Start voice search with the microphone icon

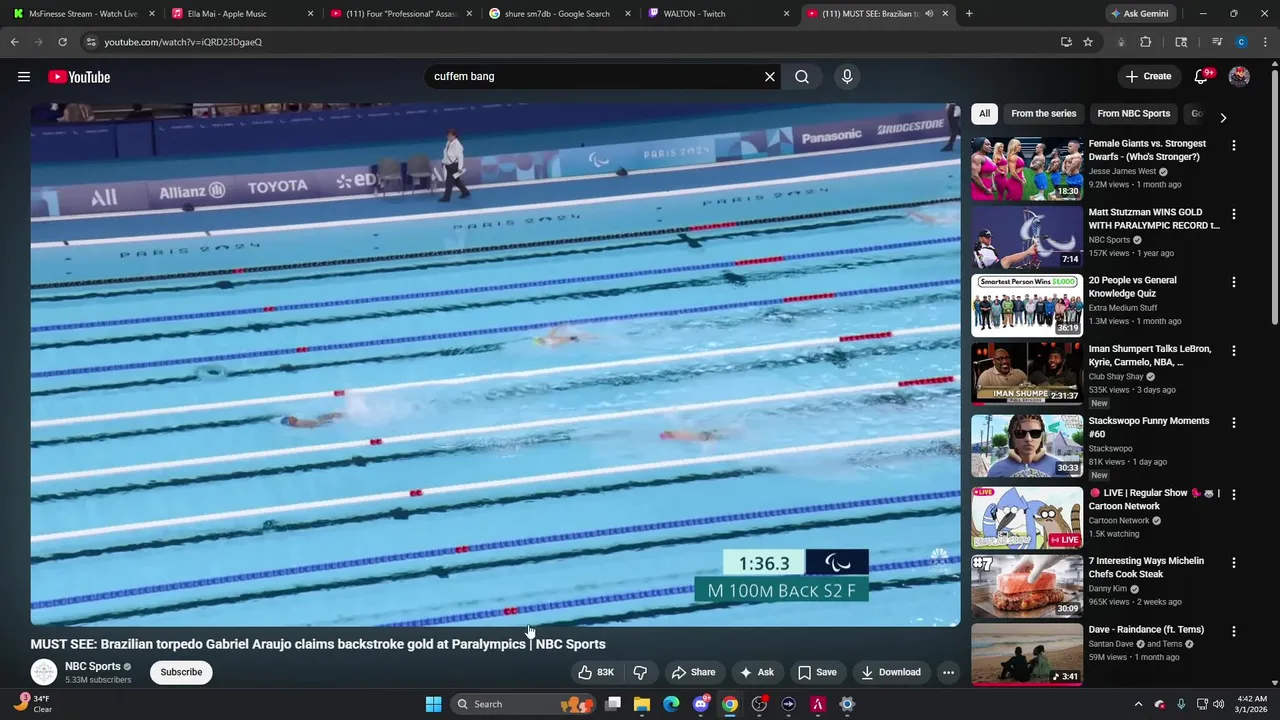tap(847, 76)
